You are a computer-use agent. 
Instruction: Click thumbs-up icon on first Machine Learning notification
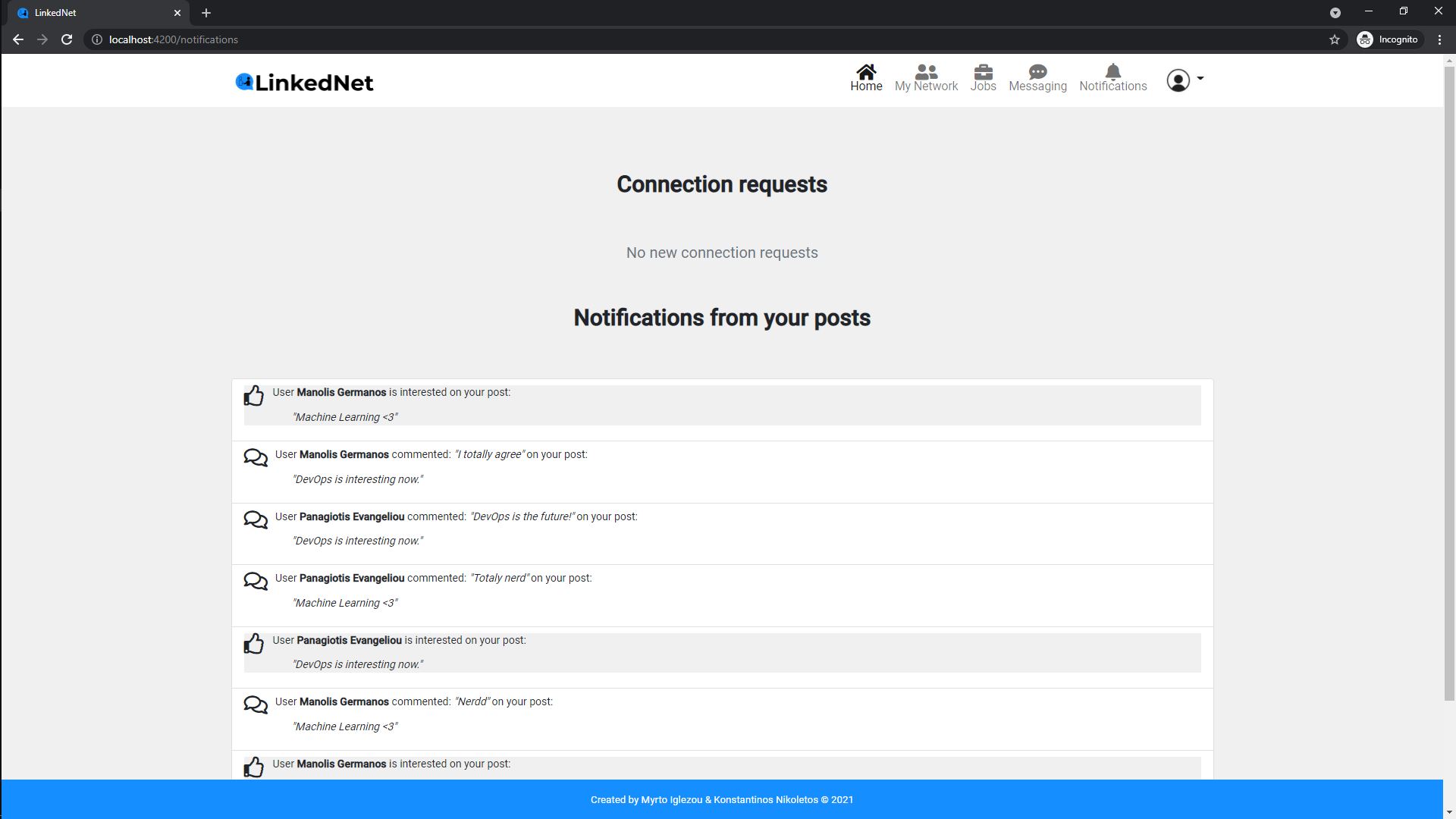tap(254, 395)
